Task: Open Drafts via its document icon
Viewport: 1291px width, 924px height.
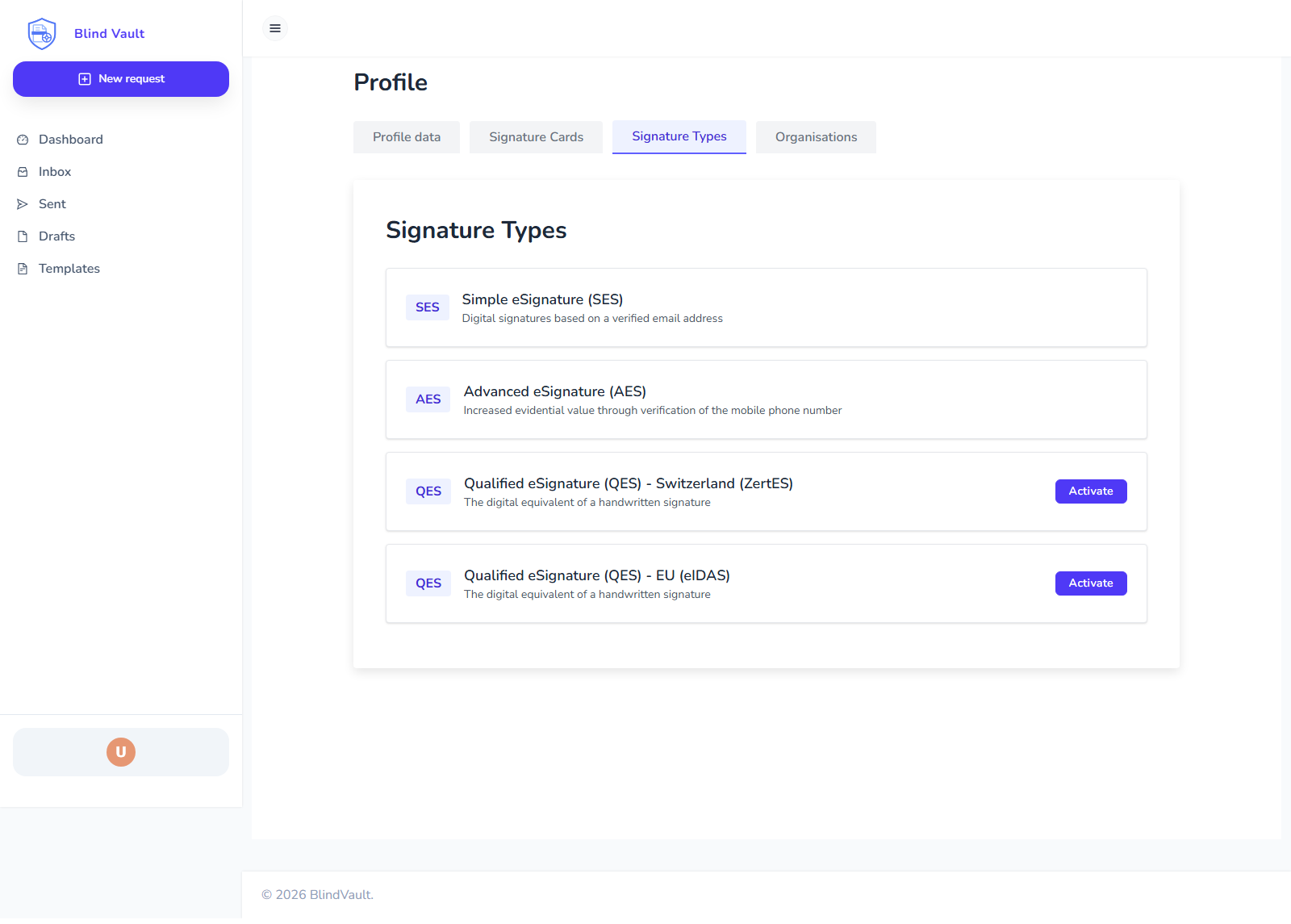Action: tap(23, 236)
